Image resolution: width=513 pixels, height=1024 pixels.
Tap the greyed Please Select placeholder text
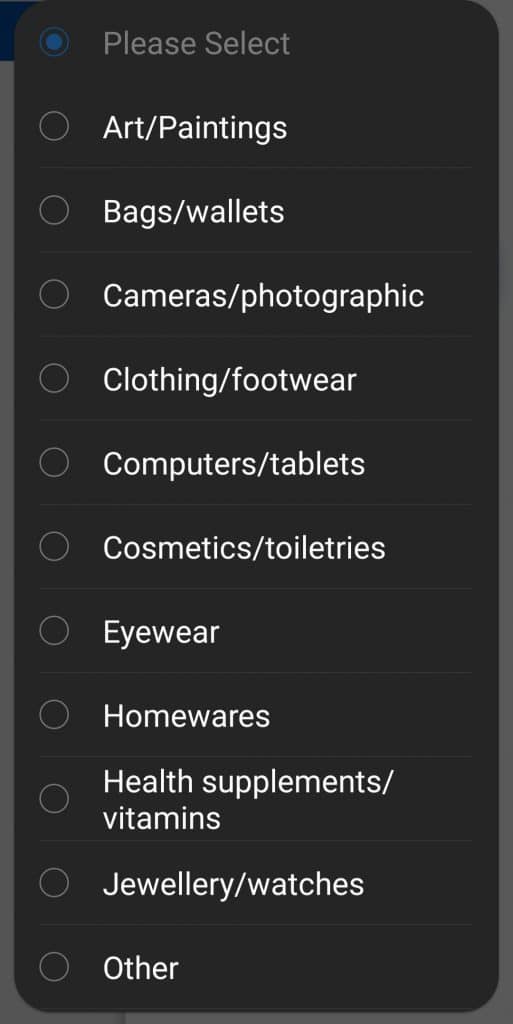pos(196,44)
